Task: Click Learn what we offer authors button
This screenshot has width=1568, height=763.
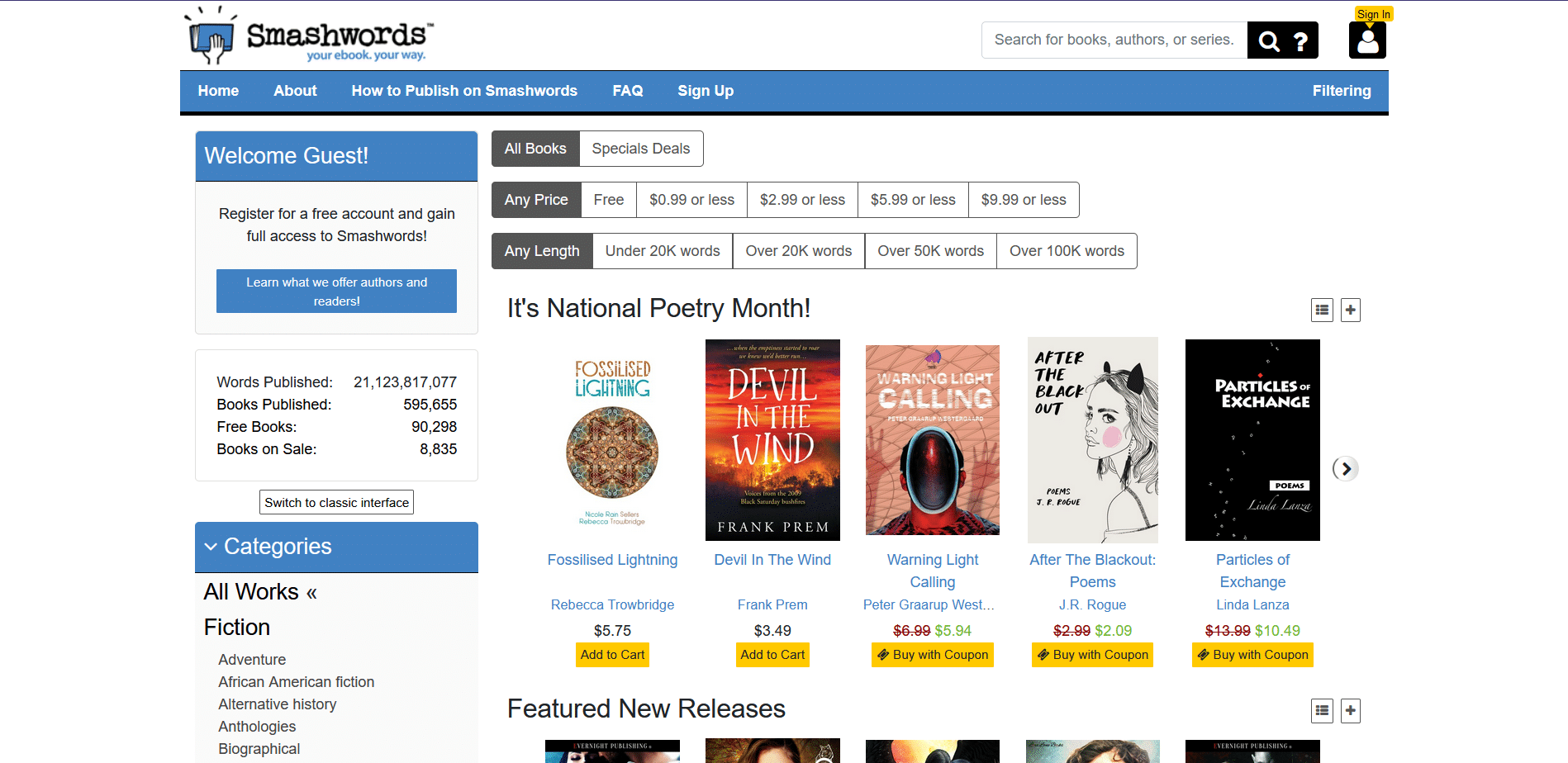Action: [336, 291]
